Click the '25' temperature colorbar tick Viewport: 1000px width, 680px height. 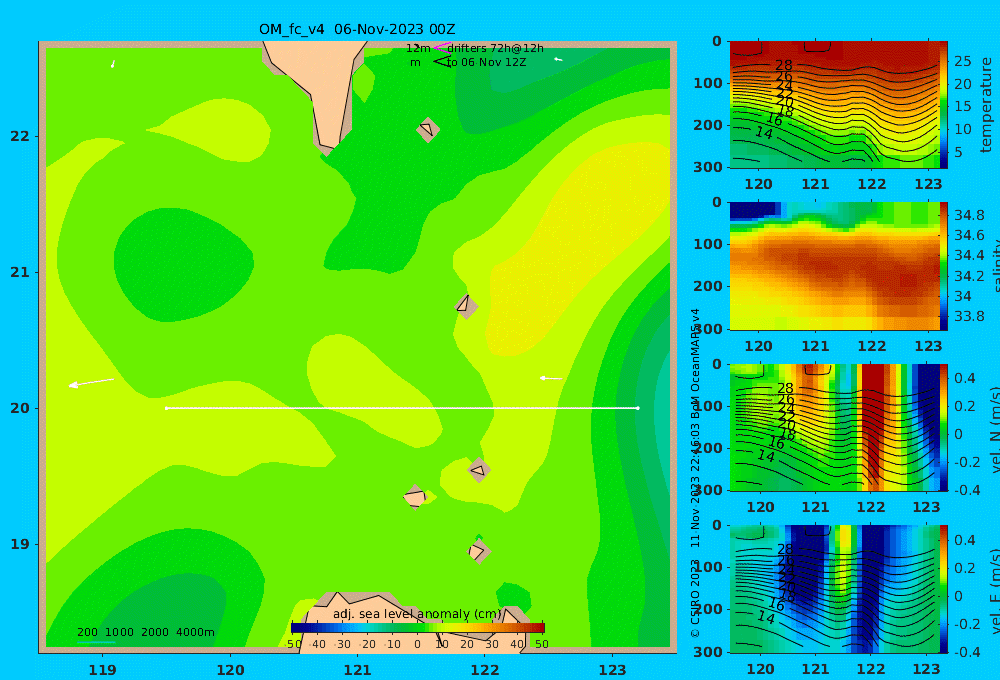click(x=962, y=61)
